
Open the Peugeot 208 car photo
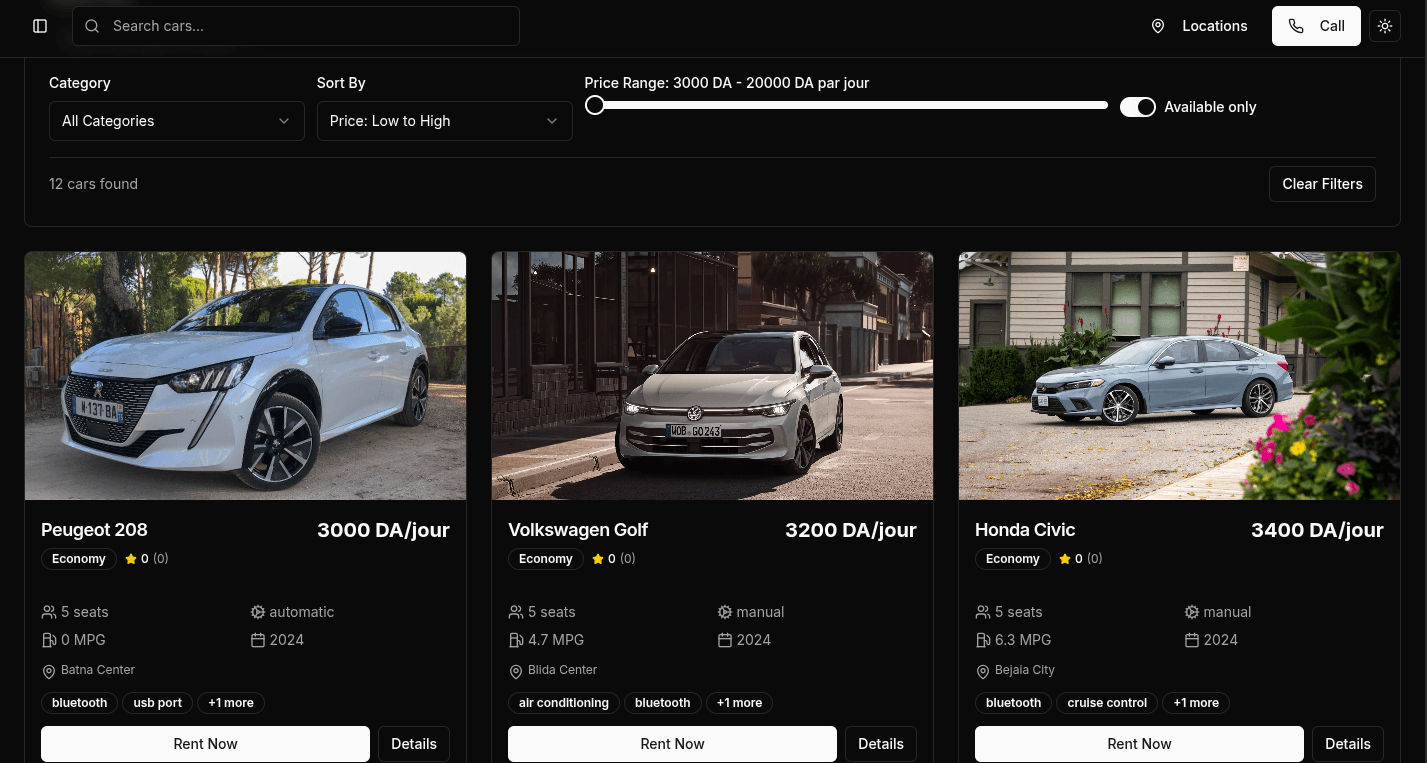[245, 376]
